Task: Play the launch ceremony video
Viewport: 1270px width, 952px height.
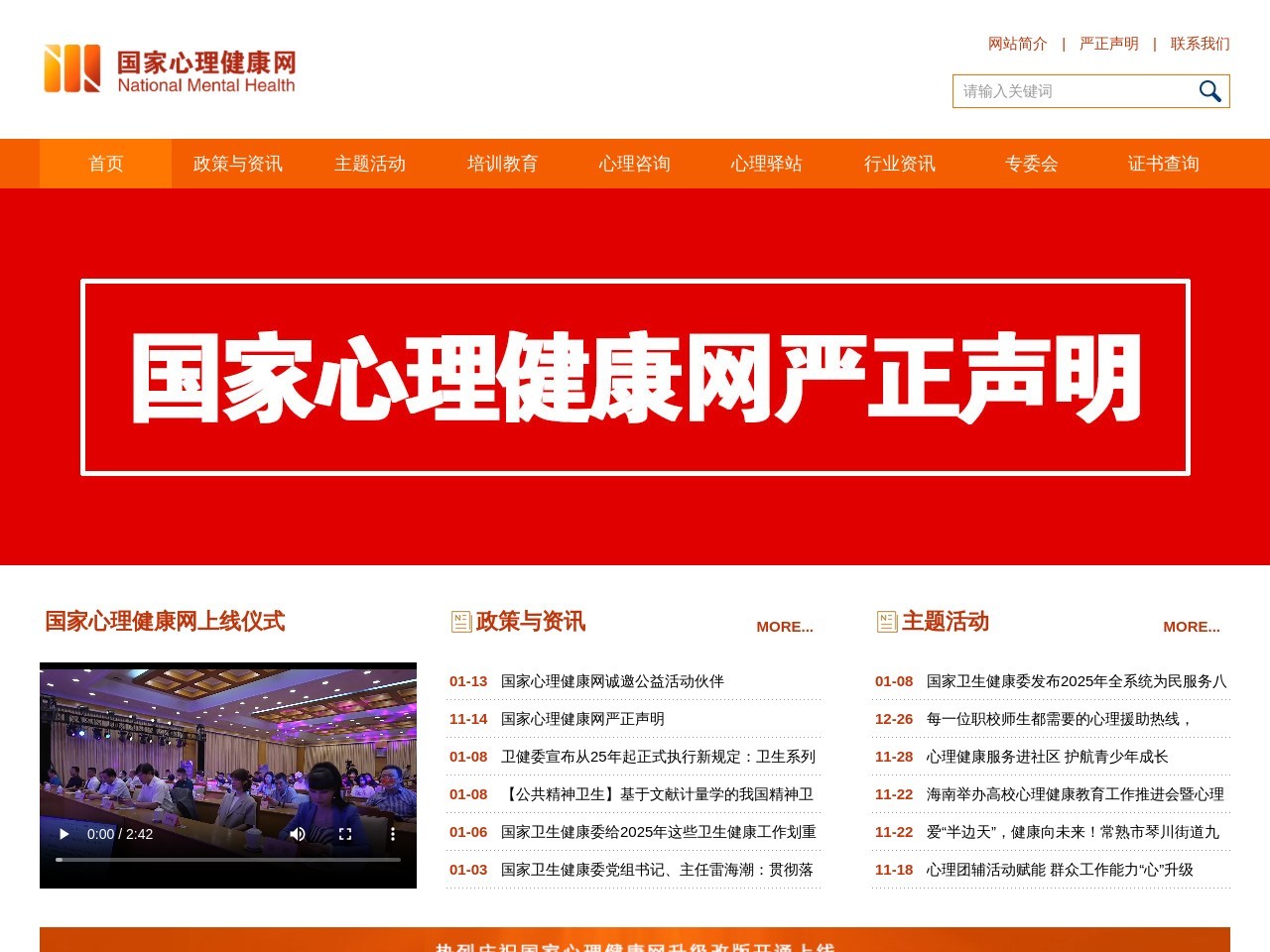Action: click(x=64, y=834)
